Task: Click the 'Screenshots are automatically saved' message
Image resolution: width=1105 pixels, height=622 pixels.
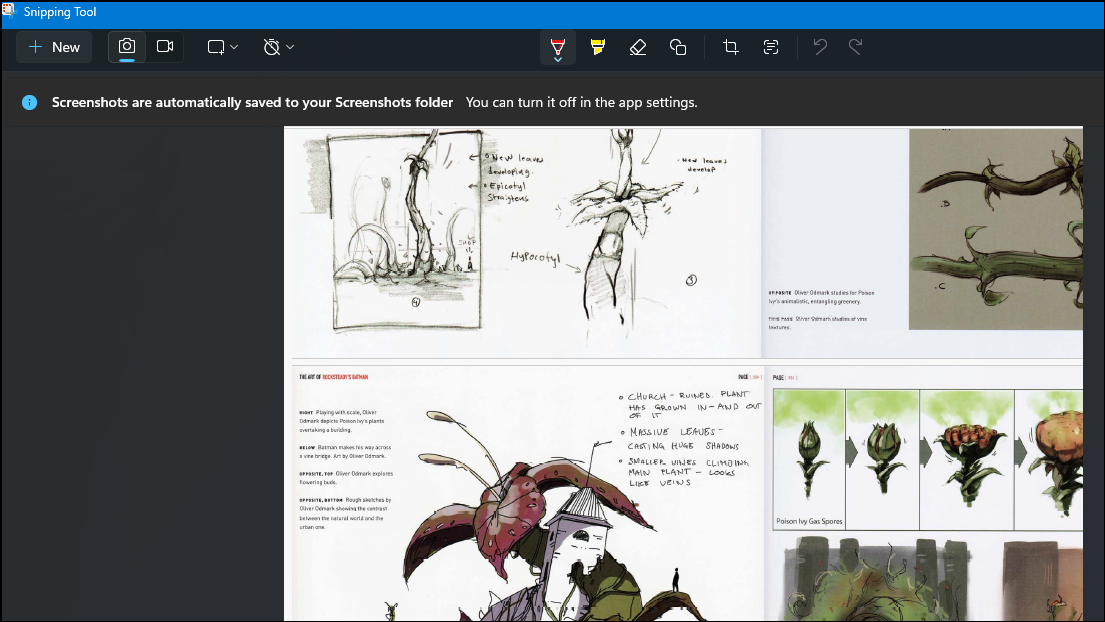Action: pyautogui.click(x=252, y=102)
